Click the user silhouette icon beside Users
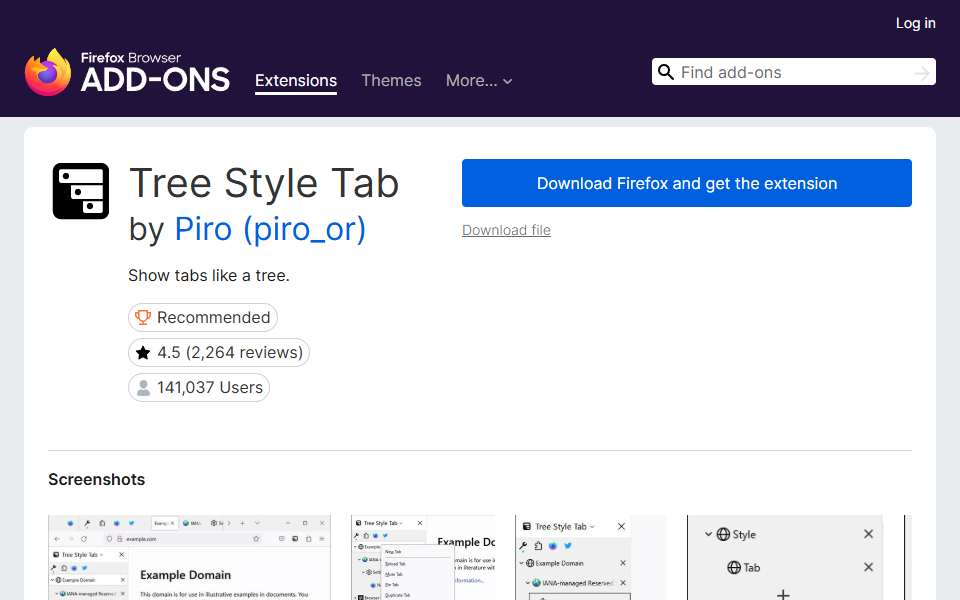This screenshot has height=600, width=960. [143, 388]
